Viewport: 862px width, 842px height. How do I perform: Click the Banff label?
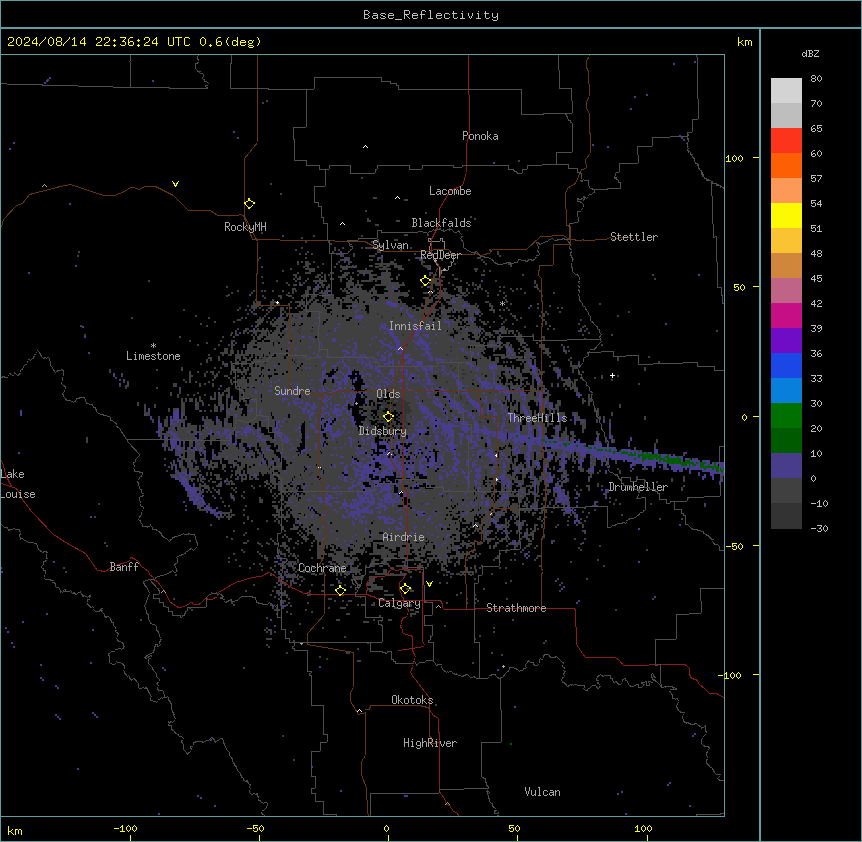coord(124,567)
